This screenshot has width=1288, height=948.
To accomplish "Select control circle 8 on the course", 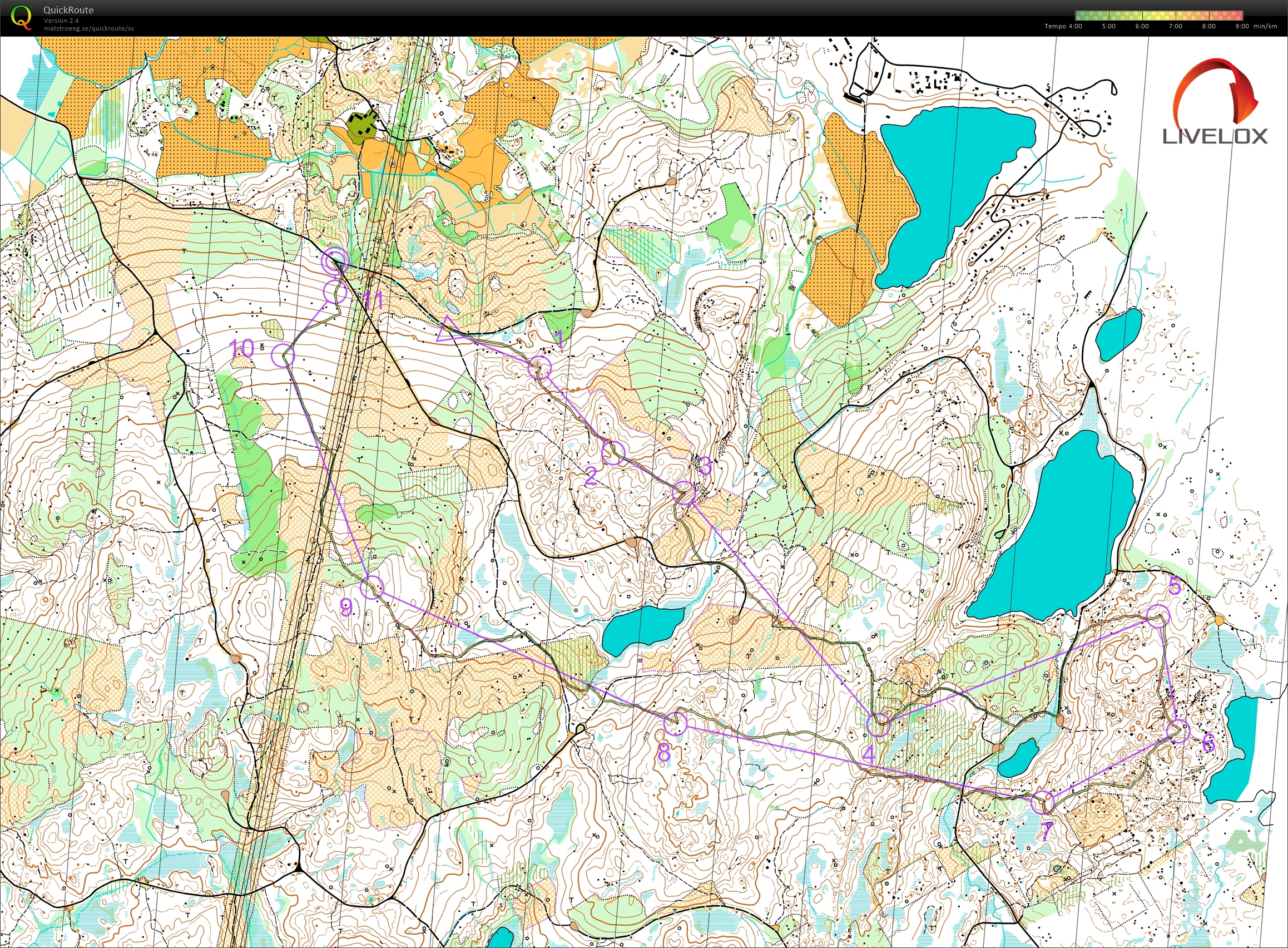I will pyautogui.click(x=676, y=724).
